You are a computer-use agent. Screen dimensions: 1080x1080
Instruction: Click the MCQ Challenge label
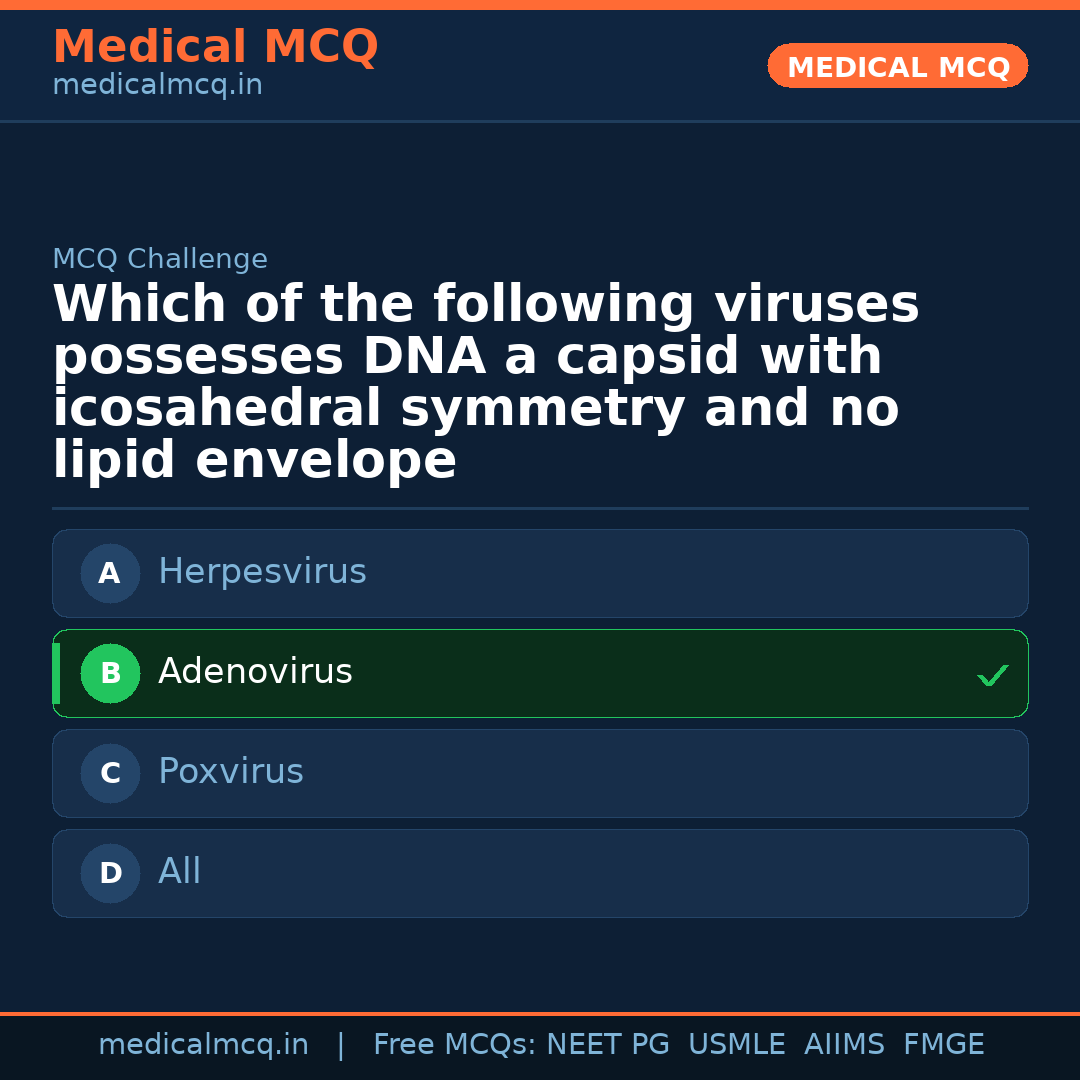[x=160, y=260]
